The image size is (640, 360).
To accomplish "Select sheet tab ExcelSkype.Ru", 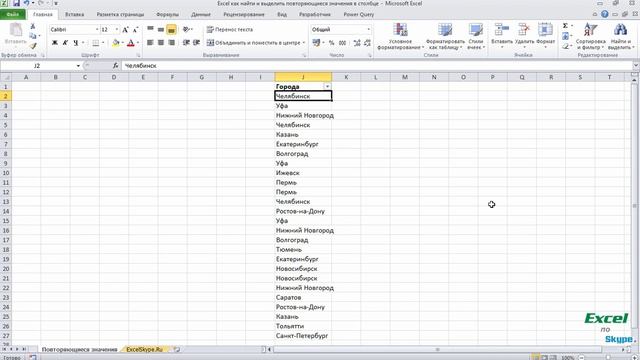I will [144, 349].
